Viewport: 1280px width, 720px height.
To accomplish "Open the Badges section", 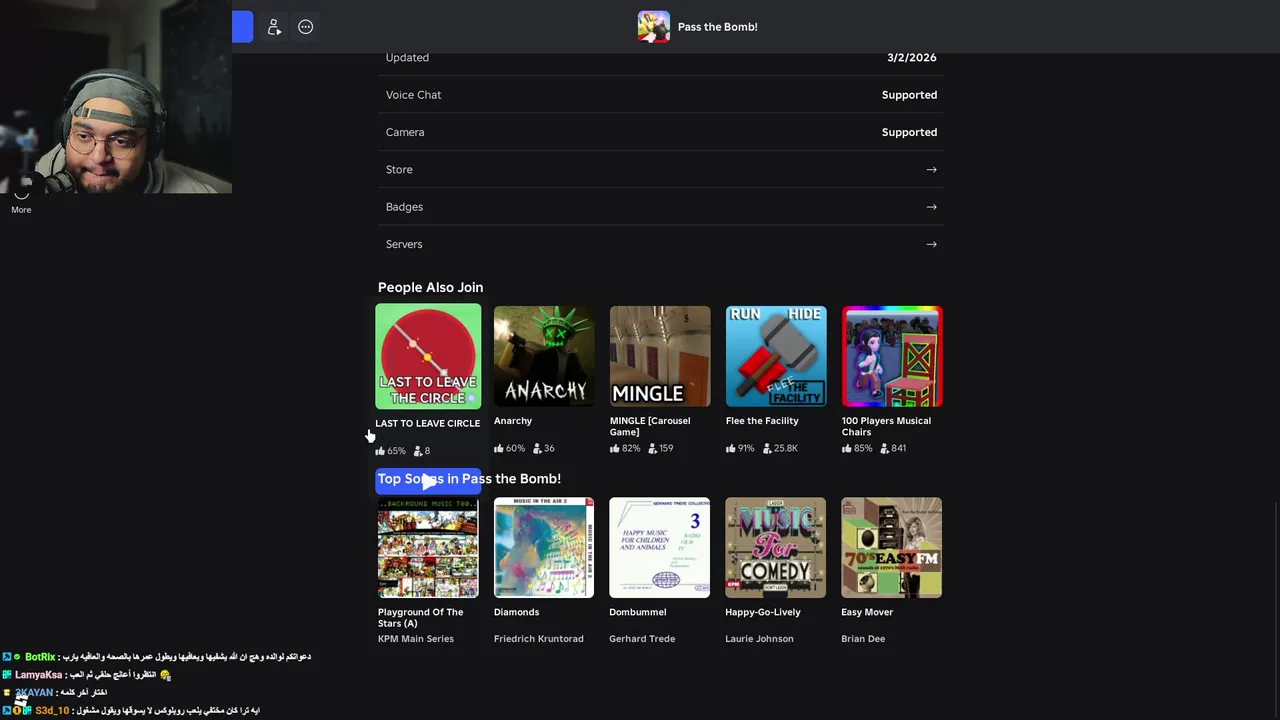I will pos(660,207).
